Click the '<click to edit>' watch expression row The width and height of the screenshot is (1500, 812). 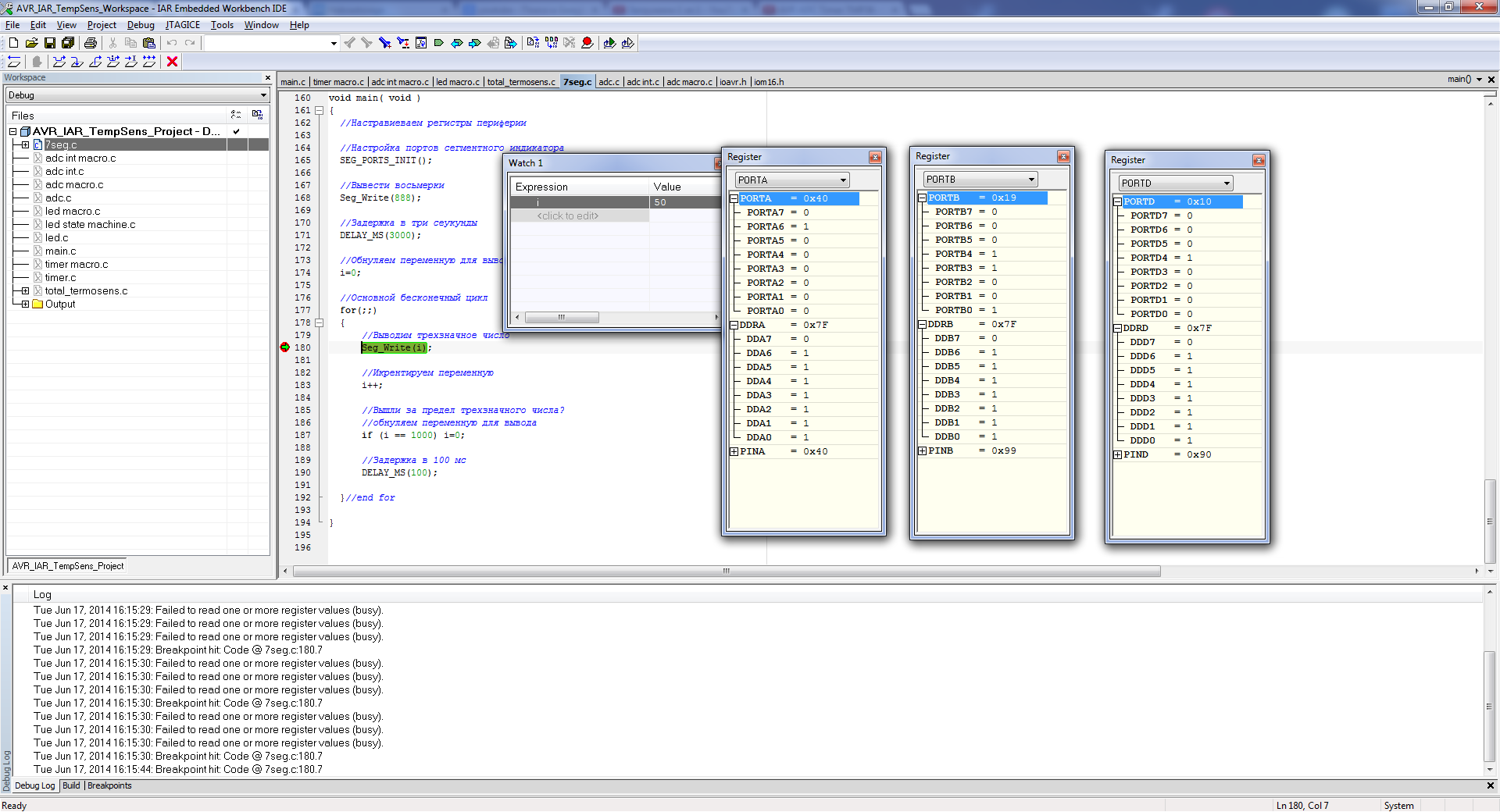pyautogui.click(x=568, y=216)
